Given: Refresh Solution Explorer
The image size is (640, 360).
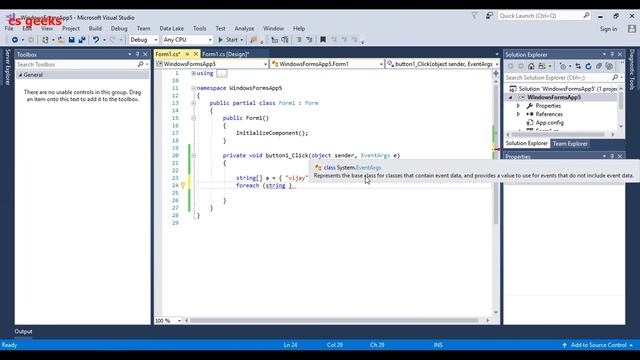Looking at the screenshot, I should click(x=588, y=66).
